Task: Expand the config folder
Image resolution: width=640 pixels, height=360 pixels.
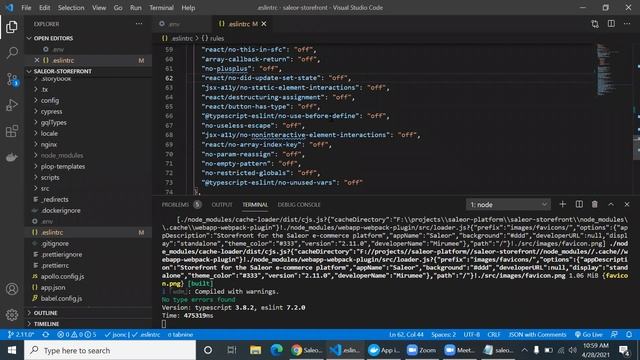Action: (50, 100)
